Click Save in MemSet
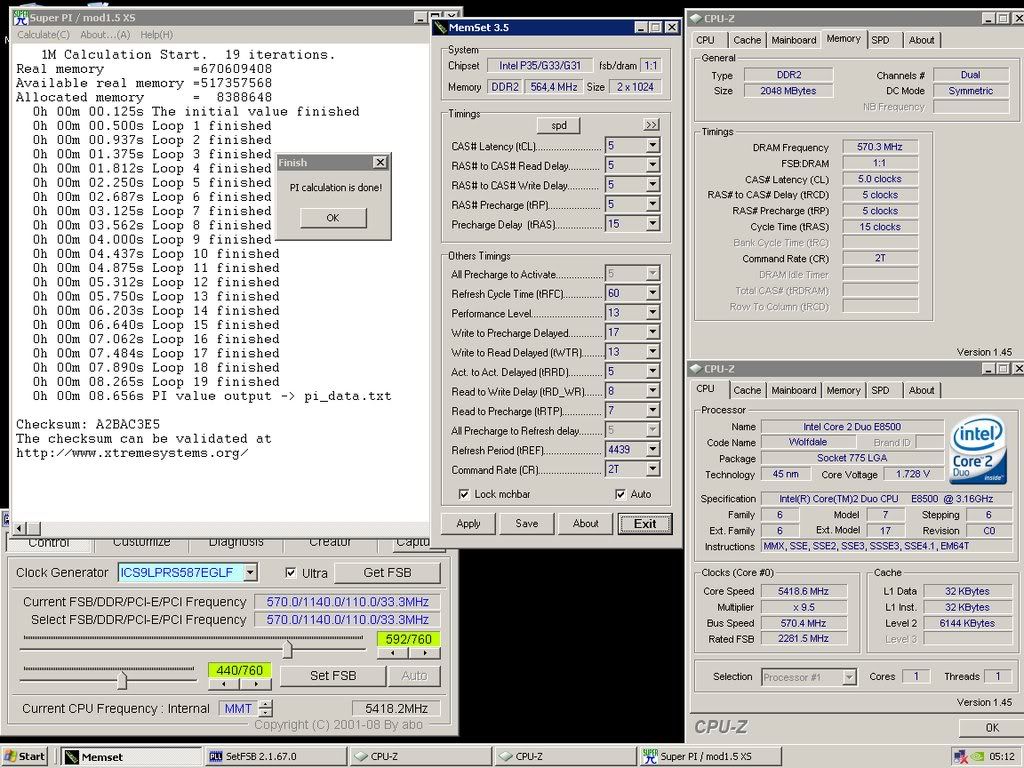The height and width of the screenshot is (768, 1024). coord(527,524)
